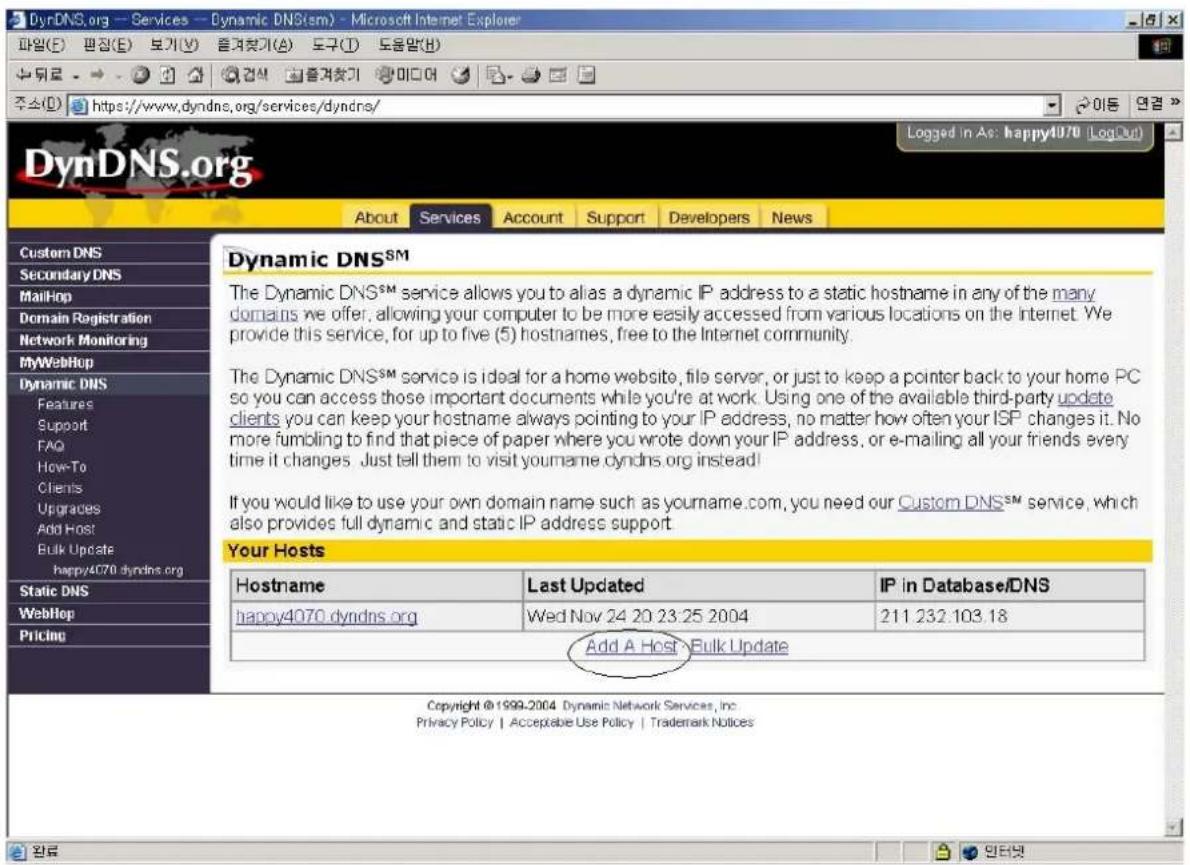Open Bulk Update in sidebar
This screenshot has height=865, width=1190.
pos(76,550)
